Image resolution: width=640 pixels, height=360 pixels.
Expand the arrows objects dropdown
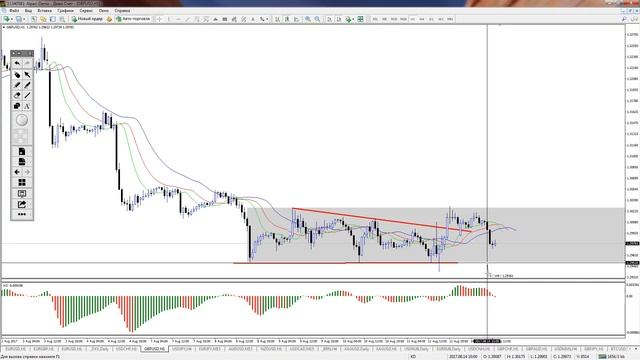pyautogui.click(x=267, y=19)
